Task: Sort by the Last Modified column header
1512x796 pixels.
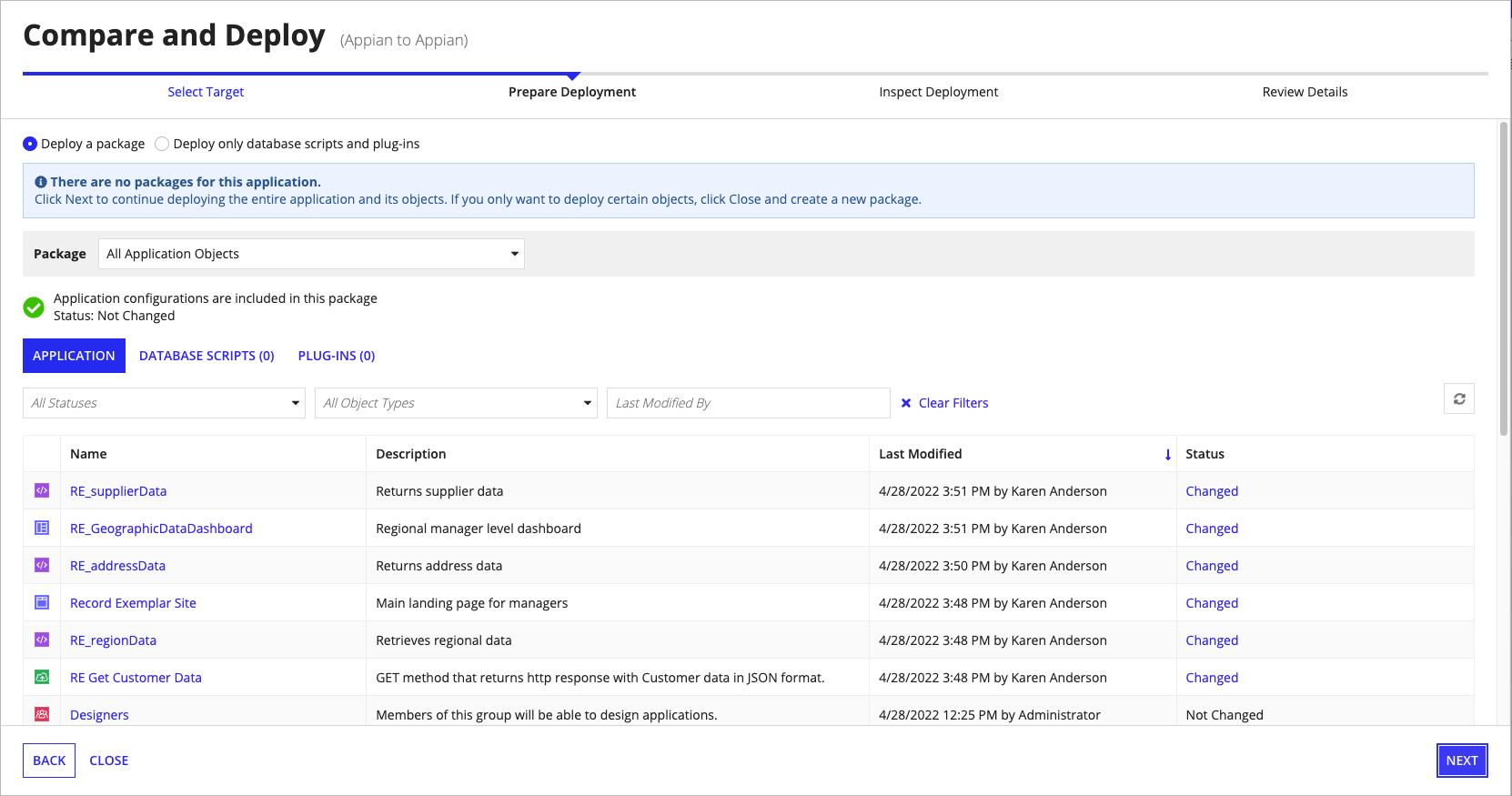Action: tap(920, 454)
